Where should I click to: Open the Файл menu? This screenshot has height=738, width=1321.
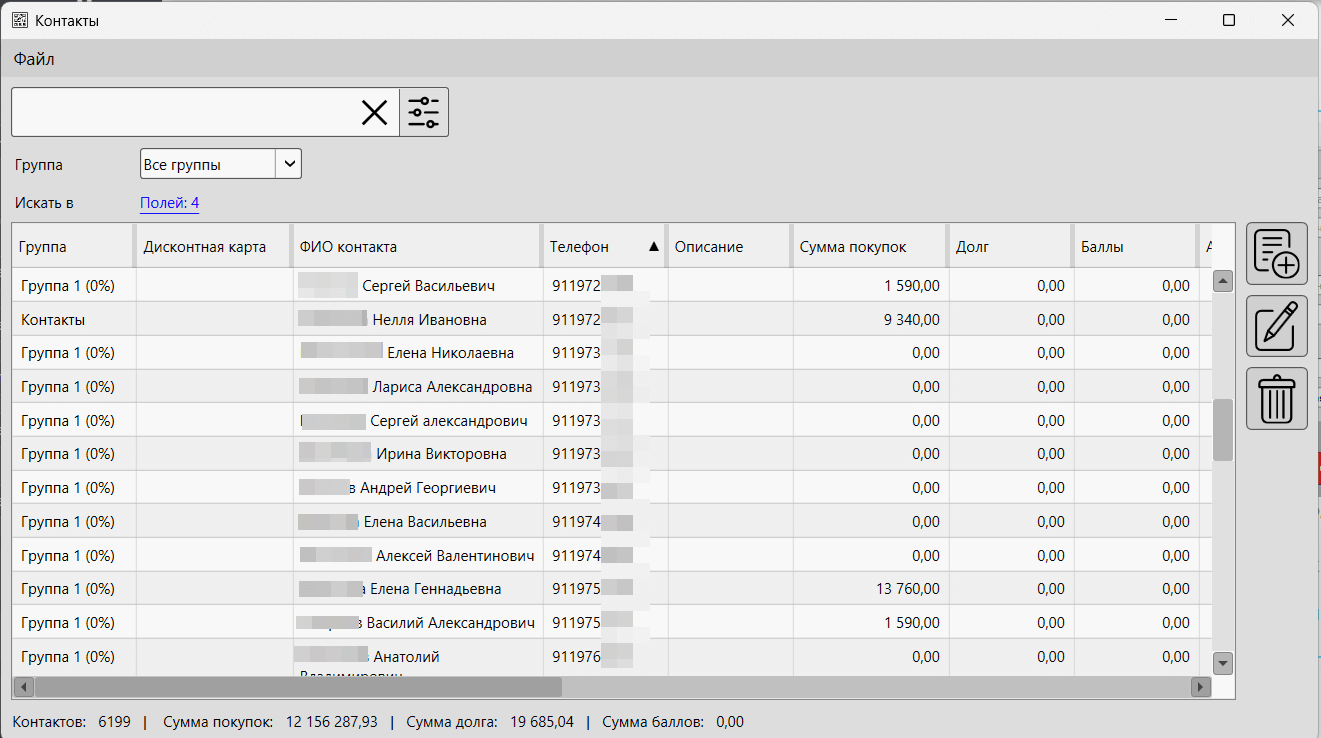(34, 59)
